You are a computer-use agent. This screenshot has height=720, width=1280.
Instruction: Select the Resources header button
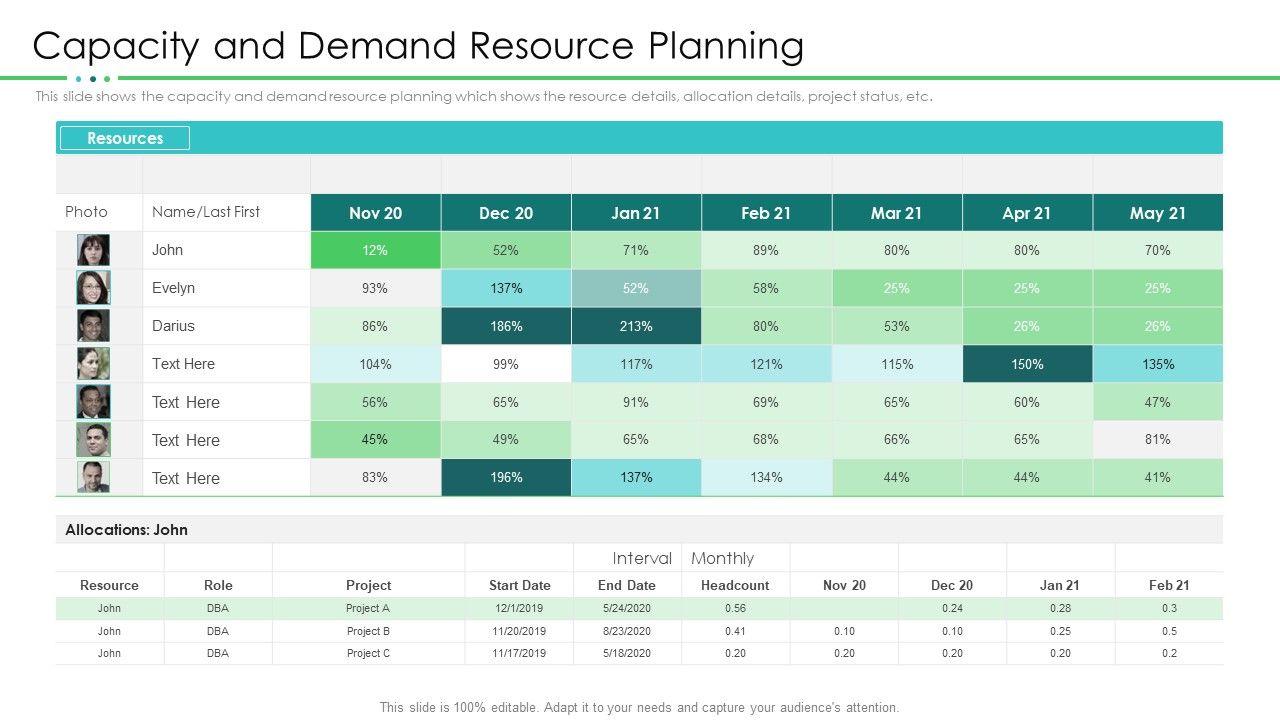click(125, 138)
